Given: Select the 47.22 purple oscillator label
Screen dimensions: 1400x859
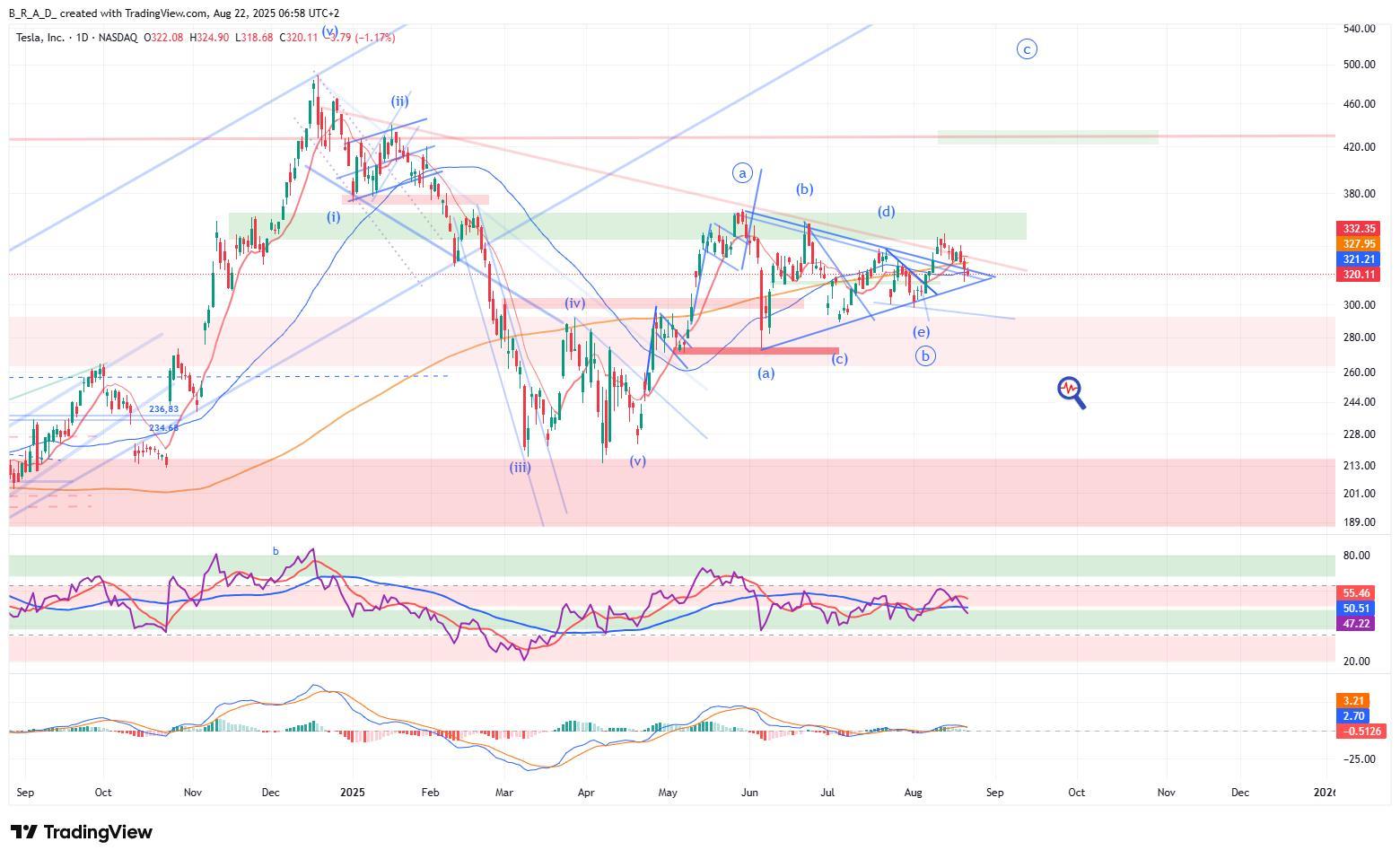Looking at the screenshot, I should click(1355, 624).
